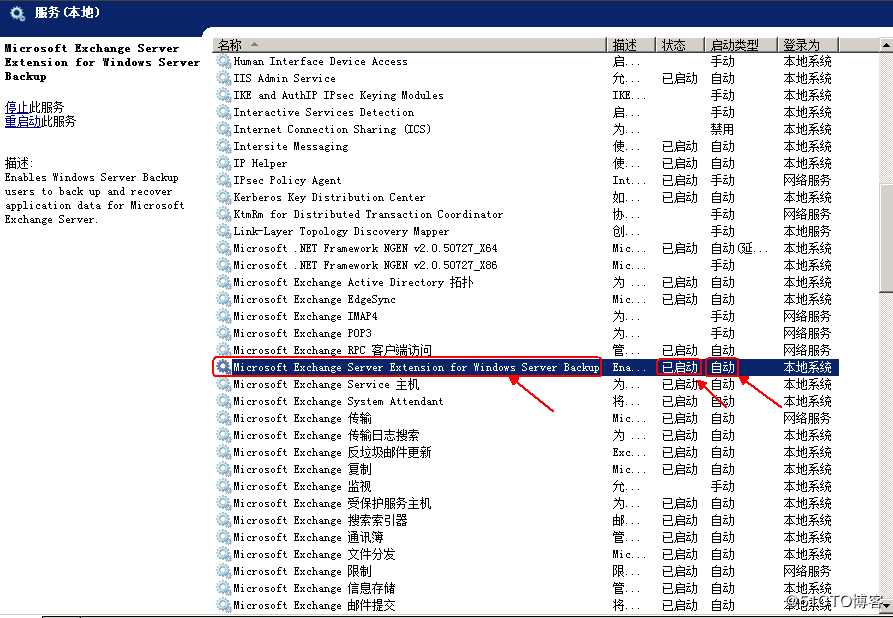Screen dimensions: 893x618
Task: Click gear icon of Microsoft Exchange POP3
Action: [x=224, y=333]
